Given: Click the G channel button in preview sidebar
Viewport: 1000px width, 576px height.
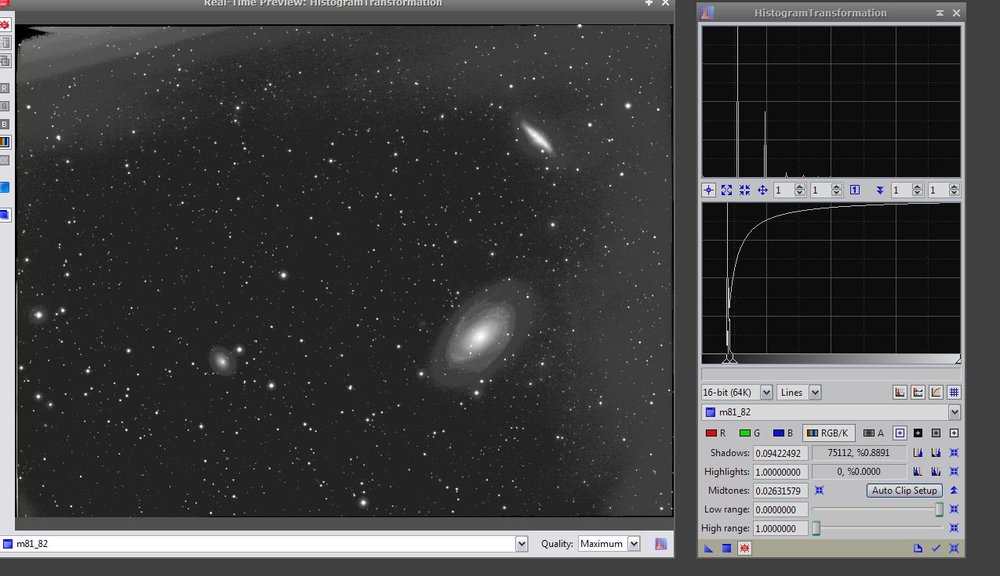Looking at the screenshot, I should pos(4,106).
